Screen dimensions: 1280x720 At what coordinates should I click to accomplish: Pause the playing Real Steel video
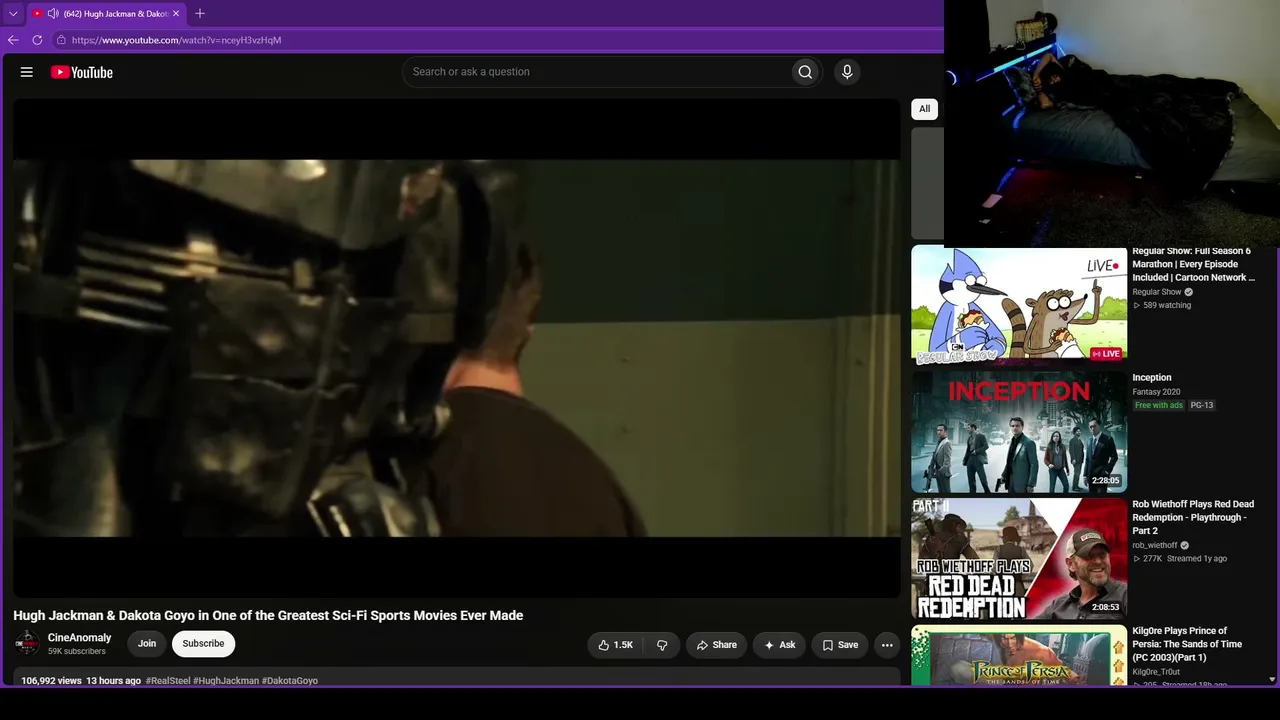point(457,348)
